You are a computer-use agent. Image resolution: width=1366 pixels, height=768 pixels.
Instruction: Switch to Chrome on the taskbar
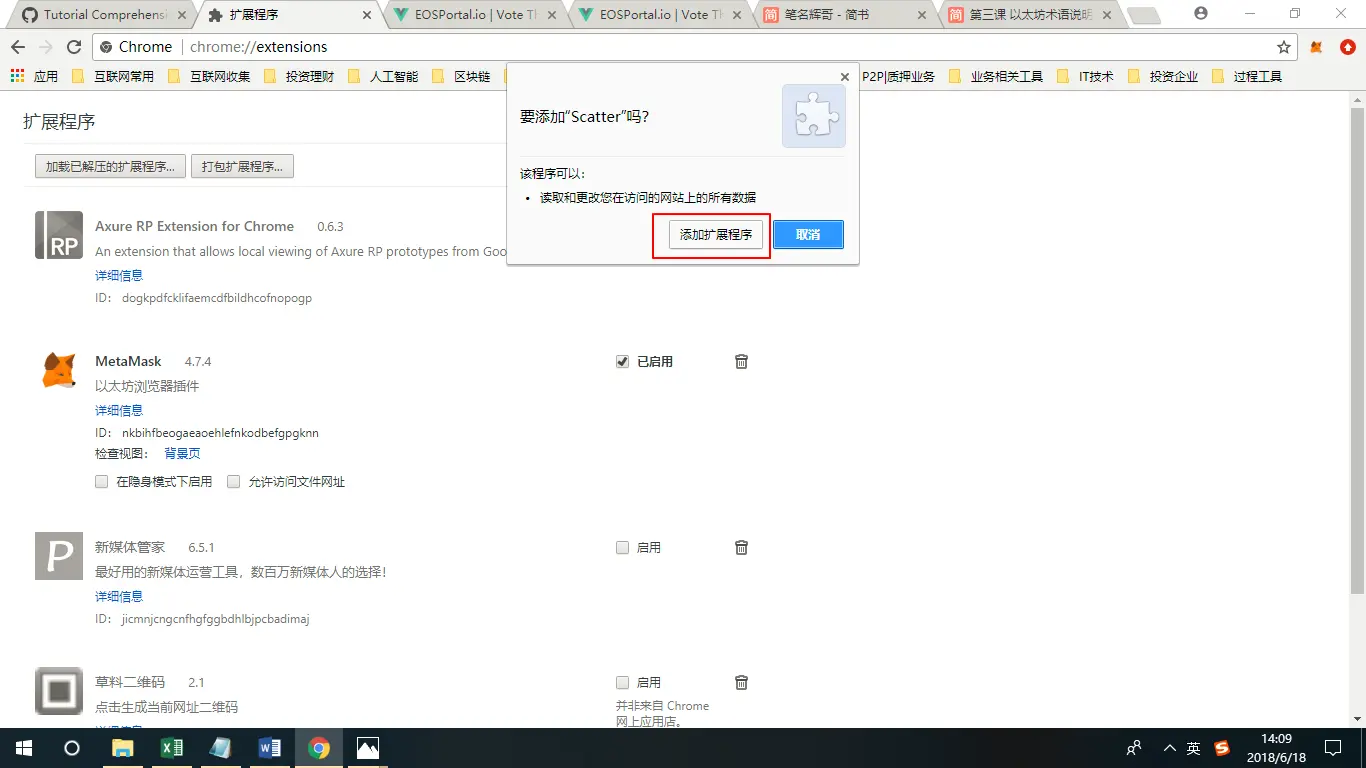(319, 748)
